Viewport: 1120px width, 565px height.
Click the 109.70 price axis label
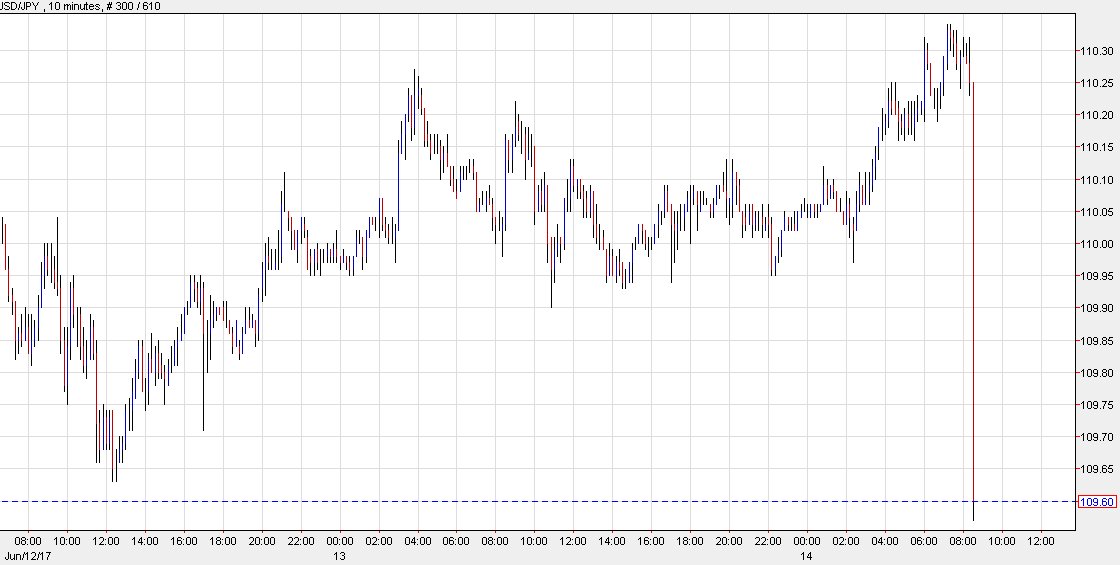coord(1096,437)
